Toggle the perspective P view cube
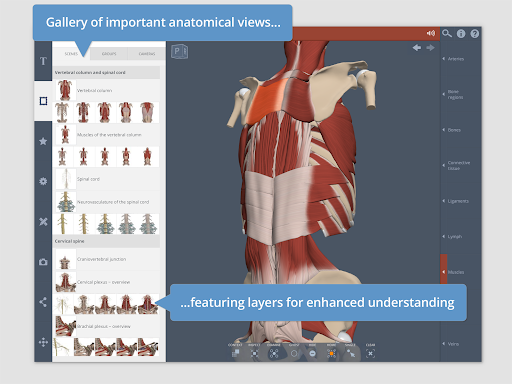Image resolution: width=512 pixels, height=384 pixels. coord(179,51)
